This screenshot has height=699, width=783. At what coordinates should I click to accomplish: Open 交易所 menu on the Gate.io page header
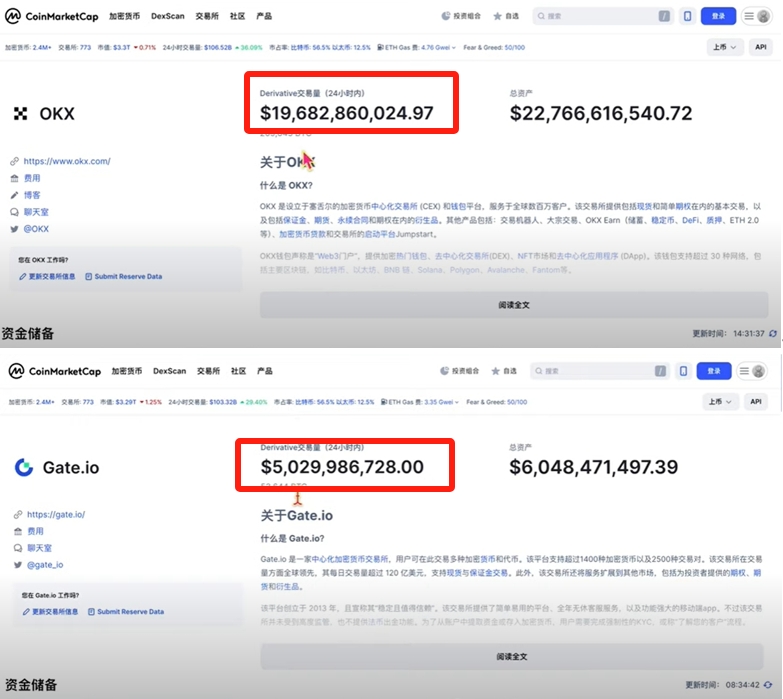208,371
